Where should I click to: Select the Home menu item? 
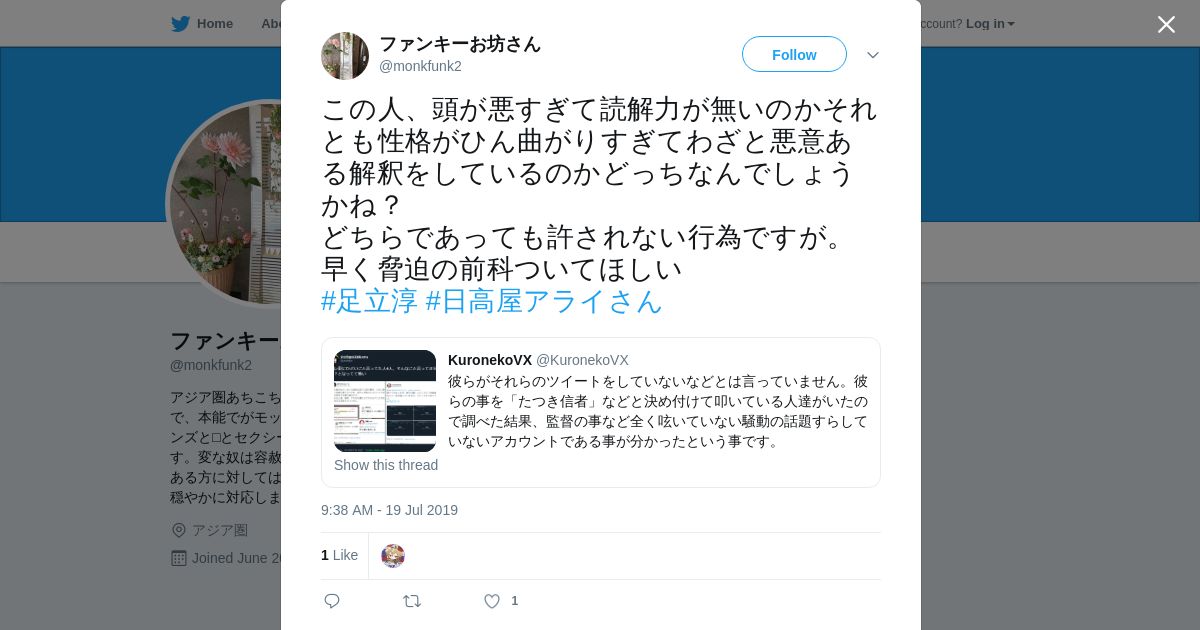point(215,23)
